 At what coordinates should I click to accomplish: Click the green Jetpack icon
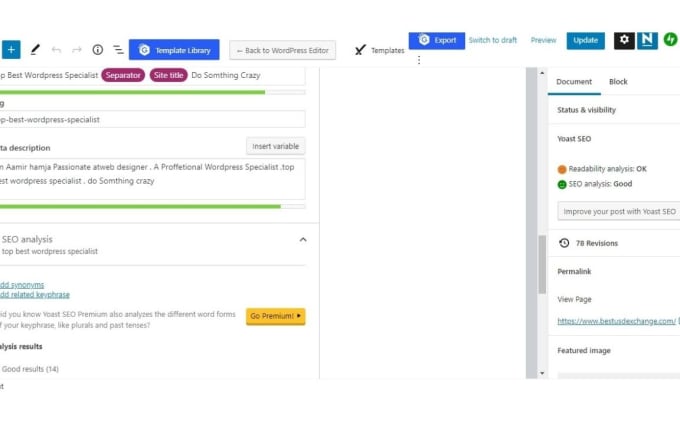coord(670,40)
